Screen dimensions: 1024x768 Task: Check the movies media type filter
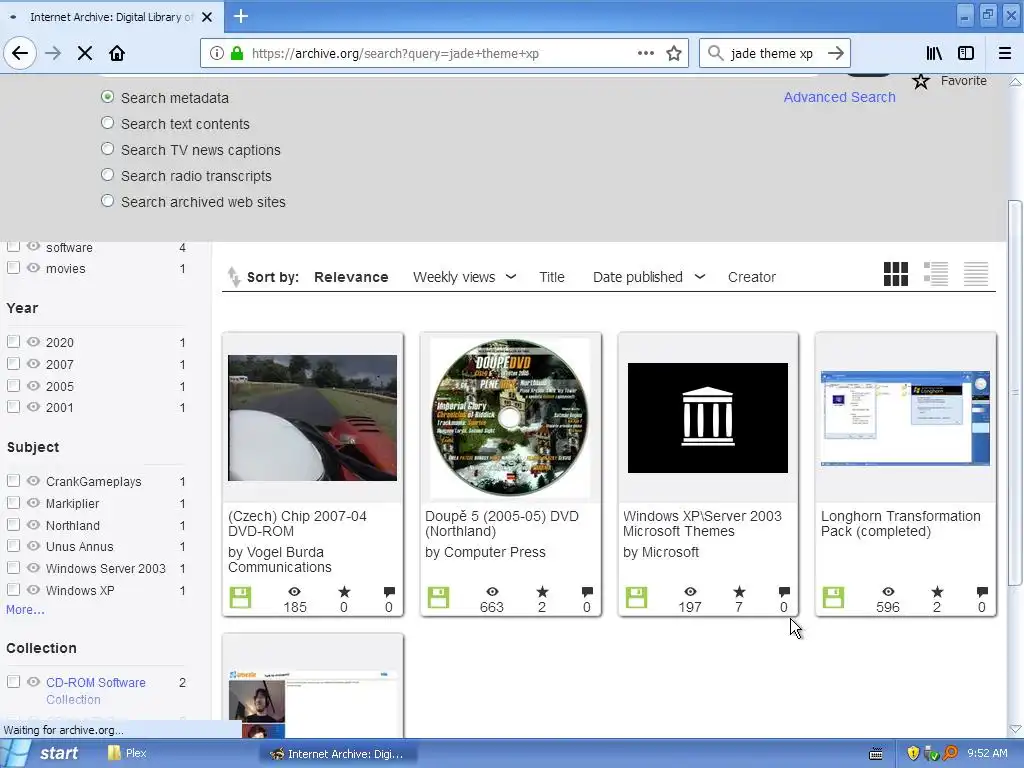point(13,268)
